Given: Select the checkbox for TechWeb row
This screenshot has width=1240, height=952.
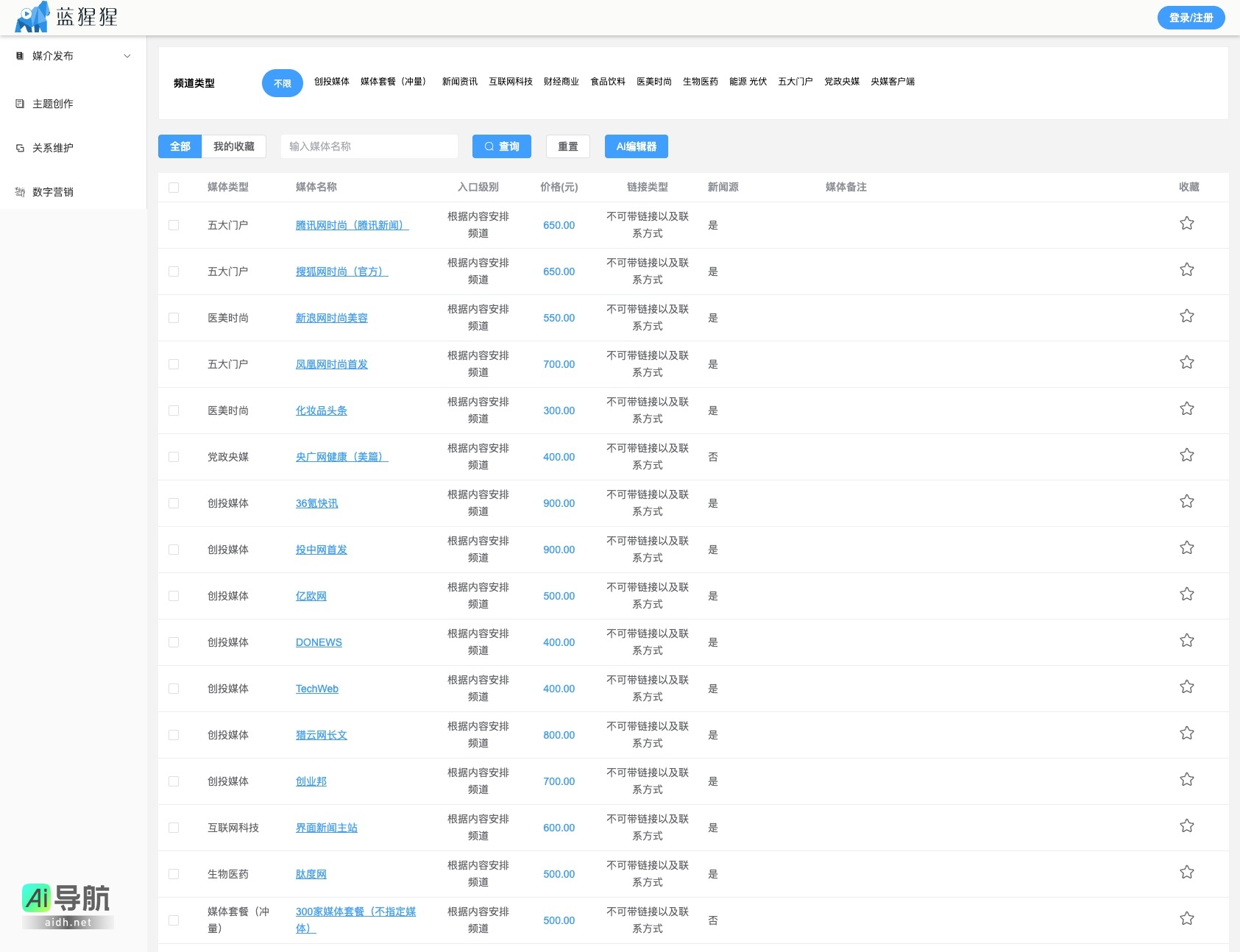Looking at the screenshot, I should tap(174, 689).
